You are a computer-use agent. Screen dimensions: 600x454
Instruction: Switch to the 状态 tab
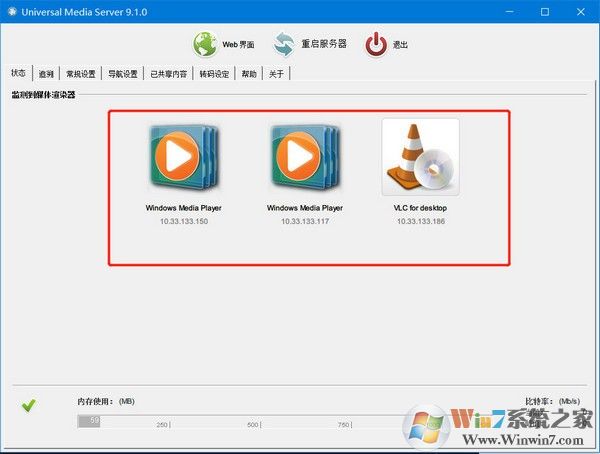(18, 73)
